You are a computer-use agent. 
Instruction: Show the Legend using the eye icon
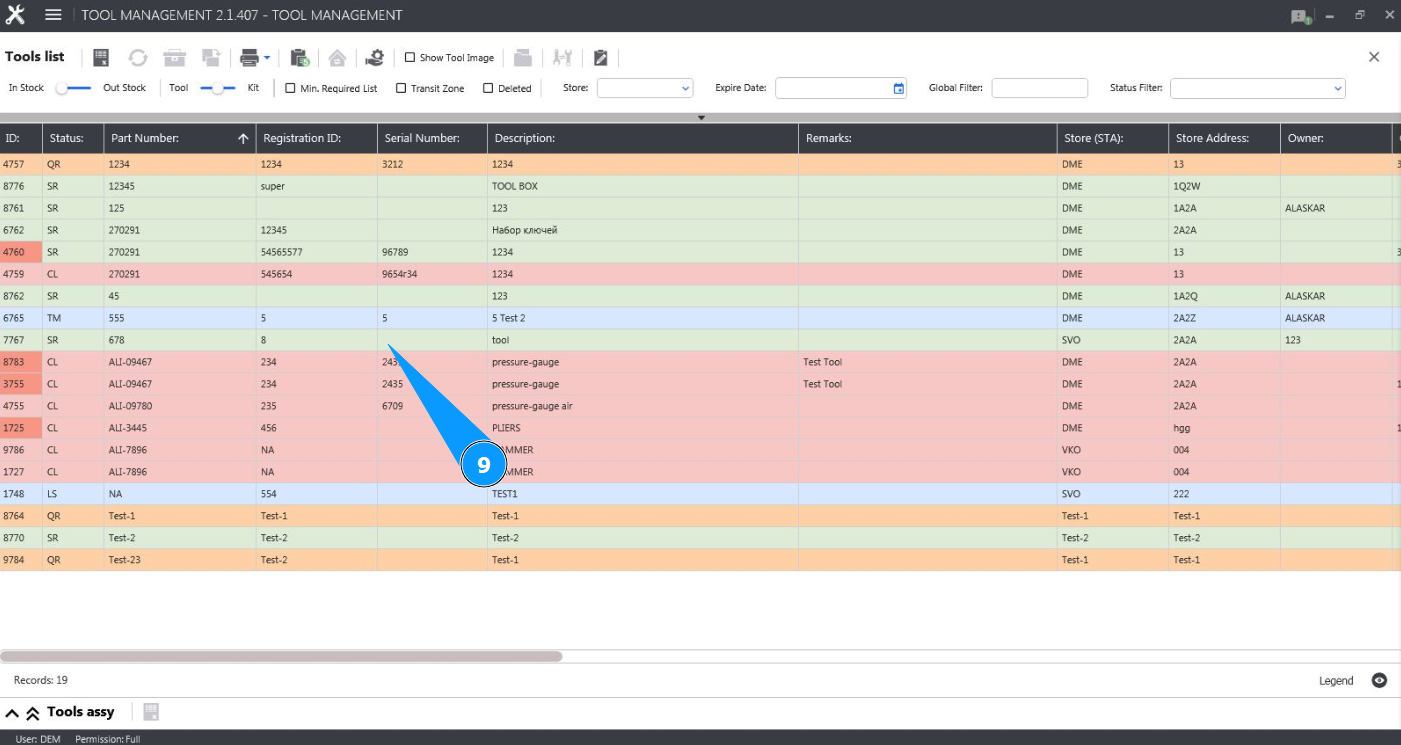[1379, 680]
